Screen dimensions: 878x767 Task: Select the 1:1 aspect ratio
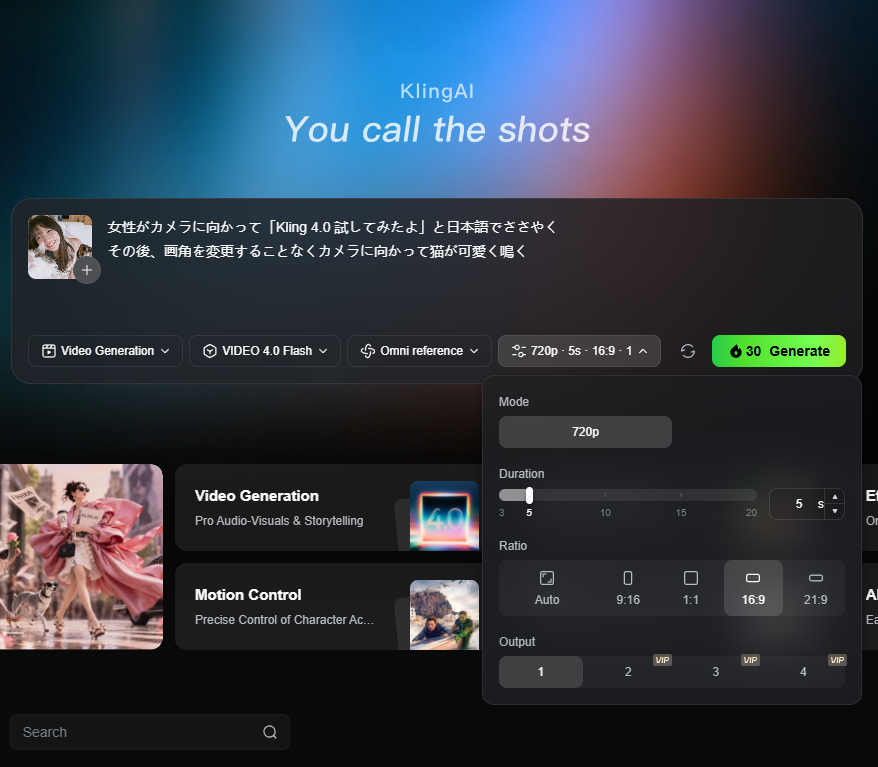point(691,588)
